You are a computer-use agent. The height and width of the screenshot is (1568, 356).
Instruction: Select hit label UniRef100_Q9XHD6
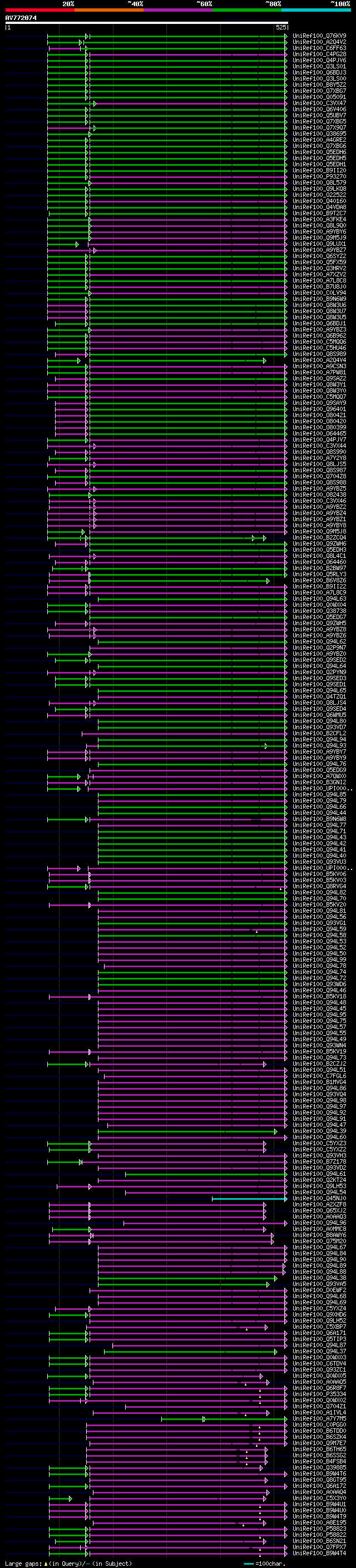319,1315
